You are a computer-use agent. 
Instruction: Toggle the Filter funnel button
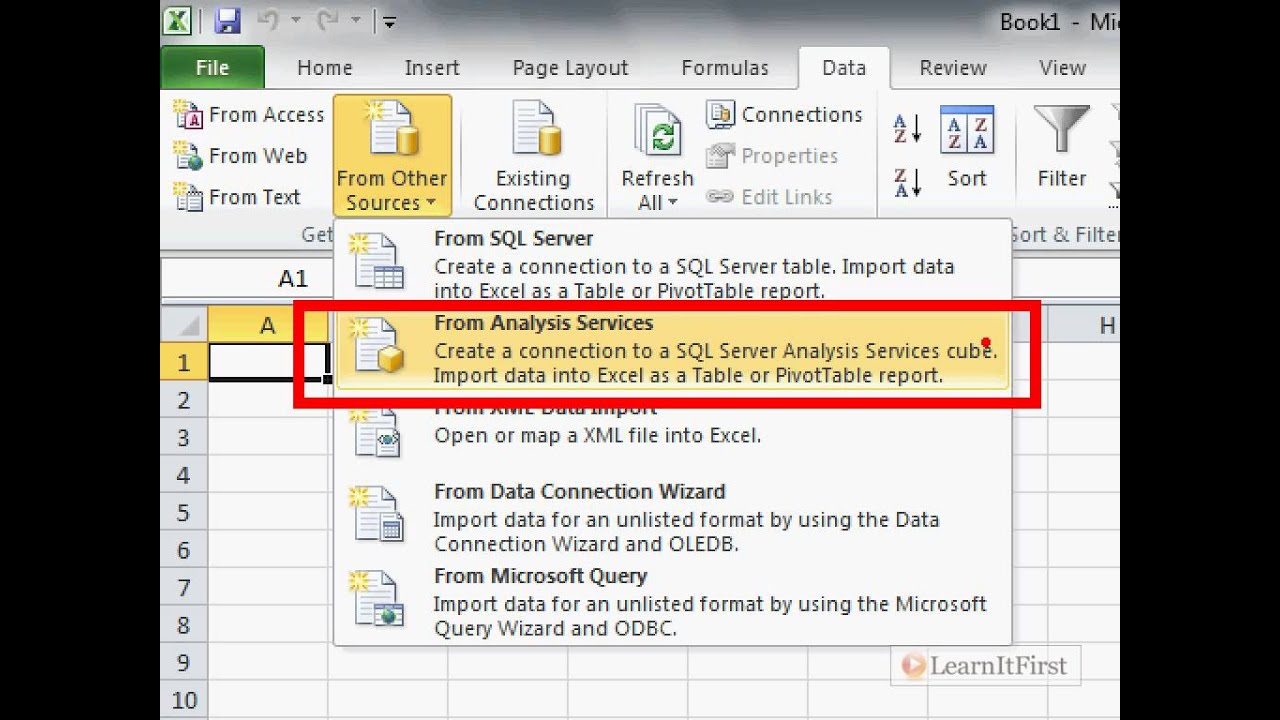[1061, 147]
